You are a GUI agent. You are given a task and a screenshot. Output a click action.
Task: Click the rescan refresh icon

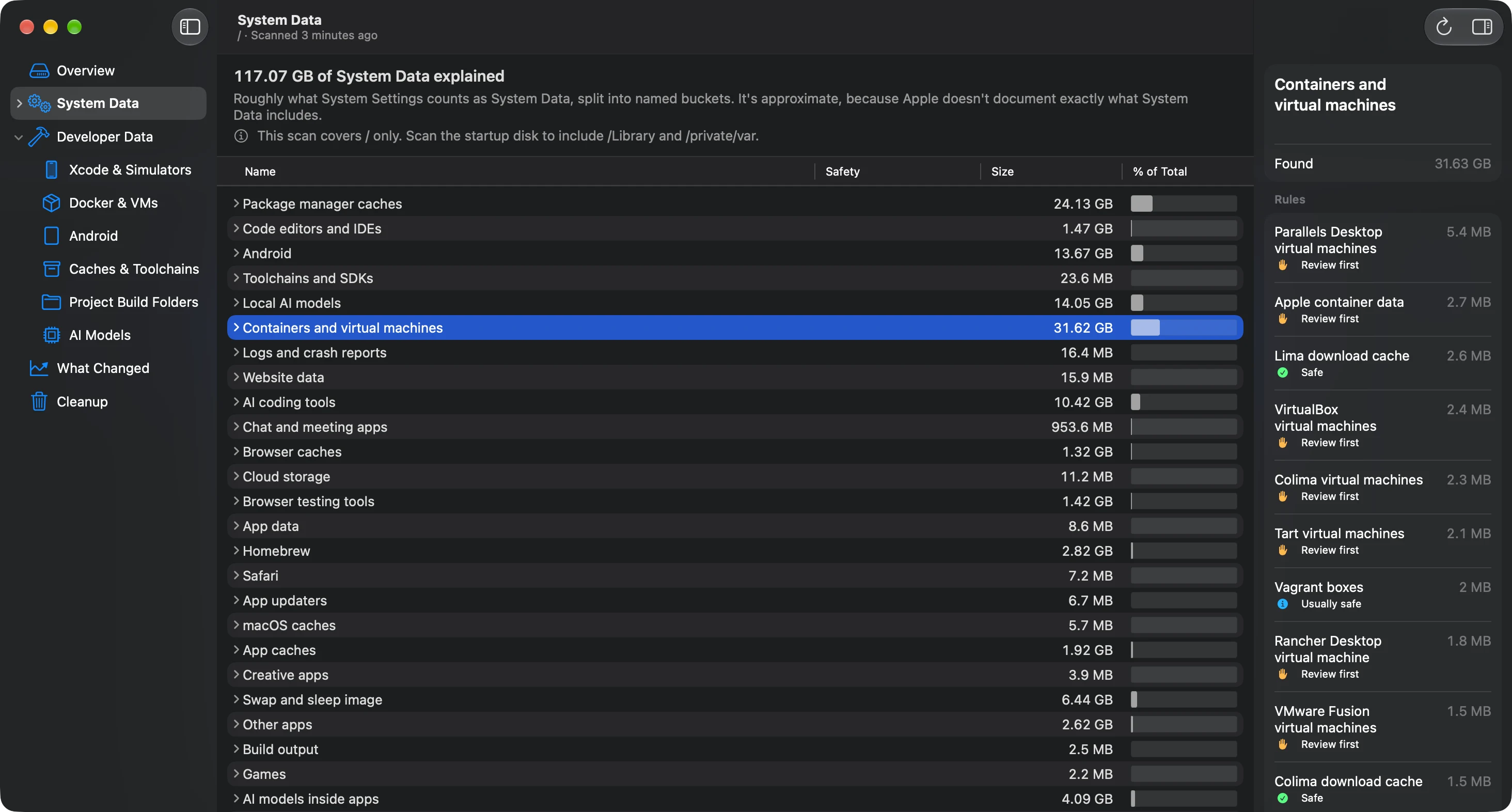point(1443,26)
